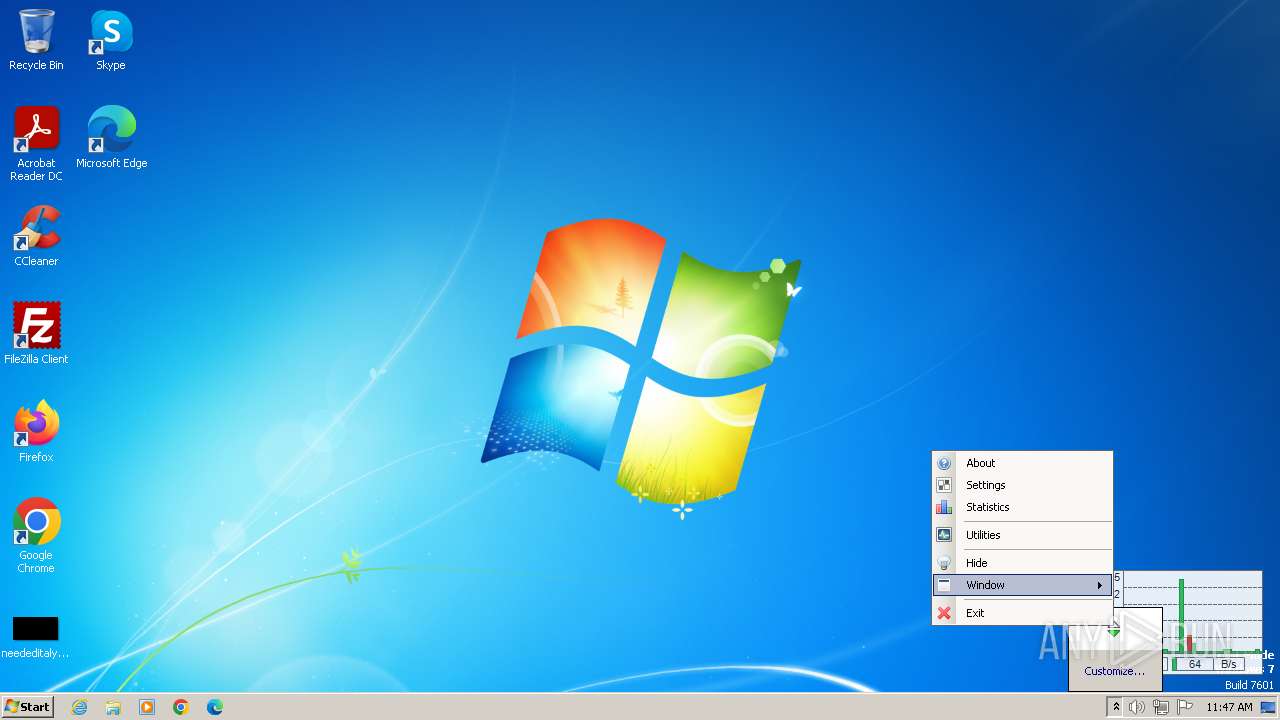Open File Explorer from the taskbar
1280x720 pixels.
pos(113,707)
